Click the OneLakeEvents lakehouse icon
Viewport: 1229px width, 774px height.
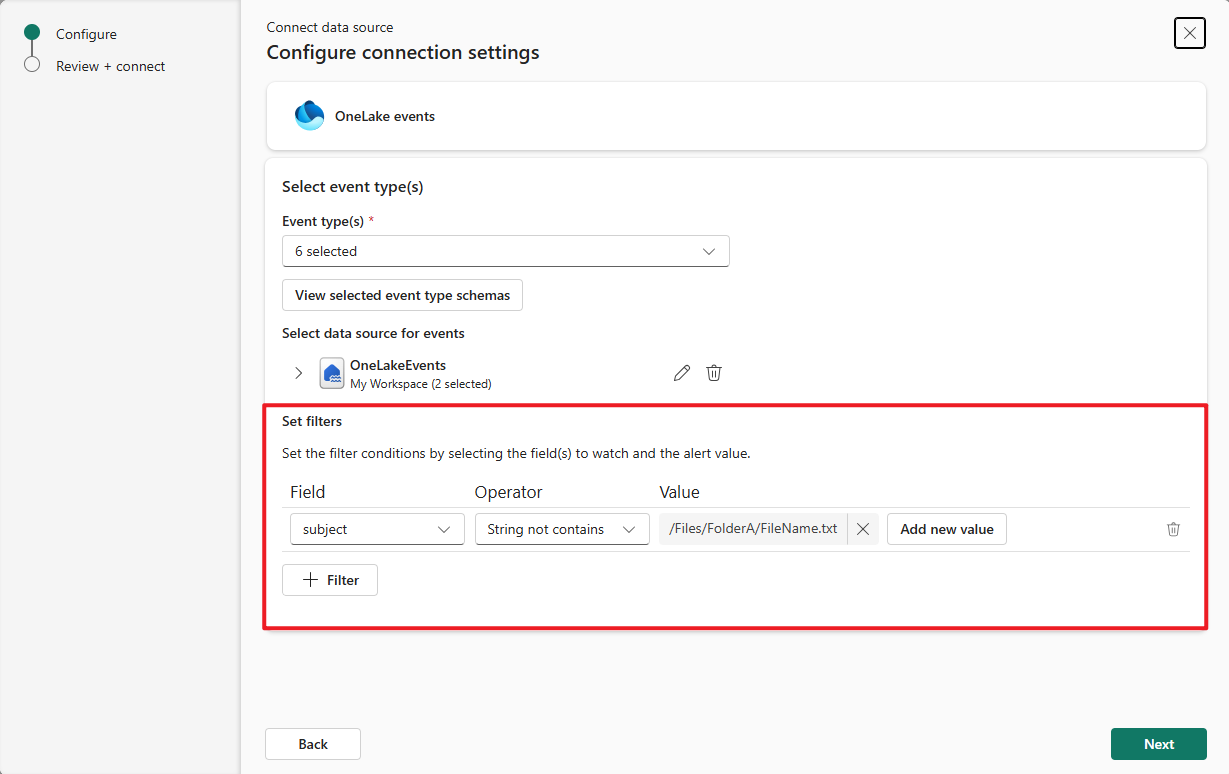click(331, 372)
